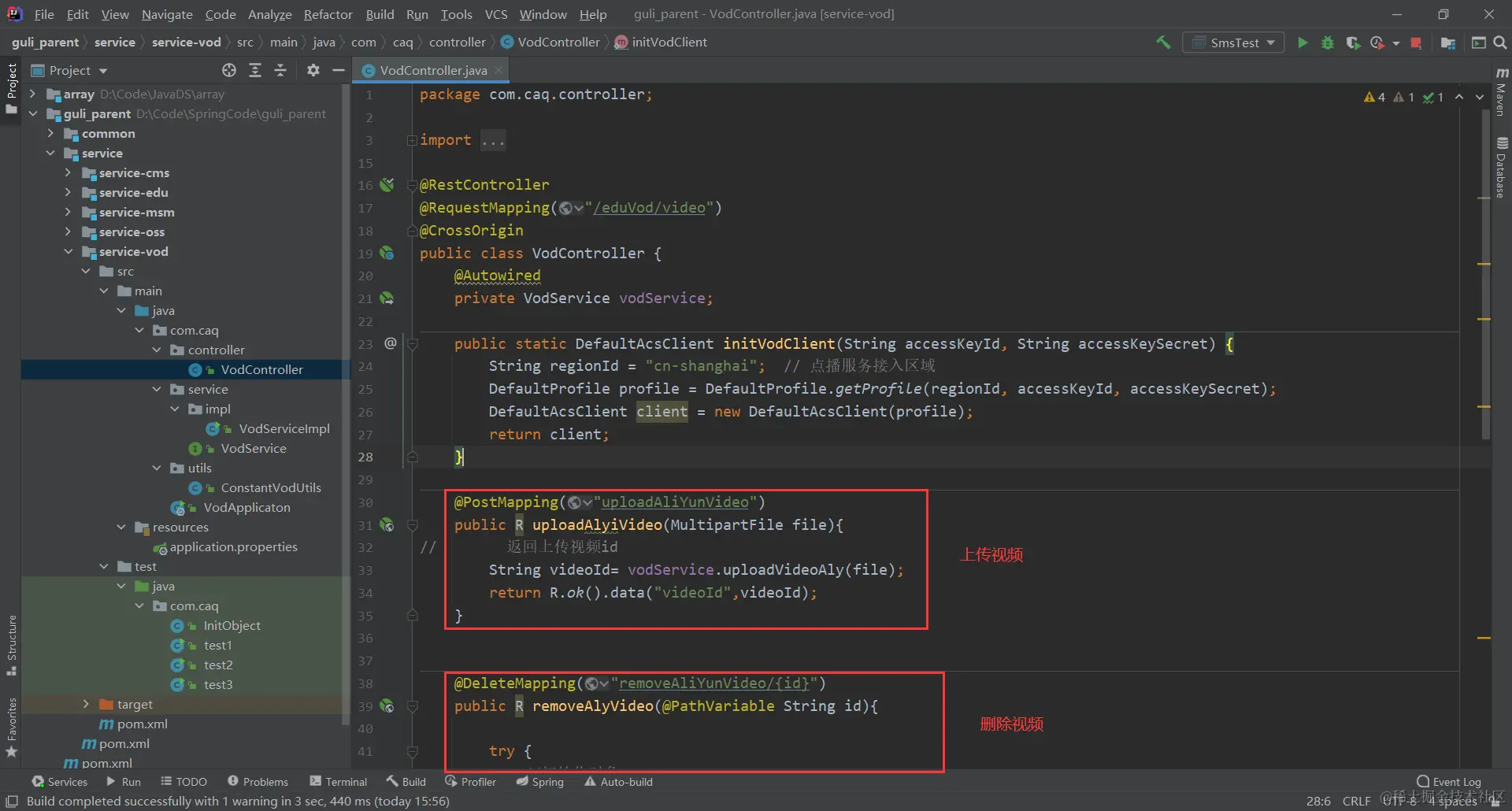1512x811 pixels.
Task: Open globe URL actions for /eduVod/video
Action: (571, 208)
